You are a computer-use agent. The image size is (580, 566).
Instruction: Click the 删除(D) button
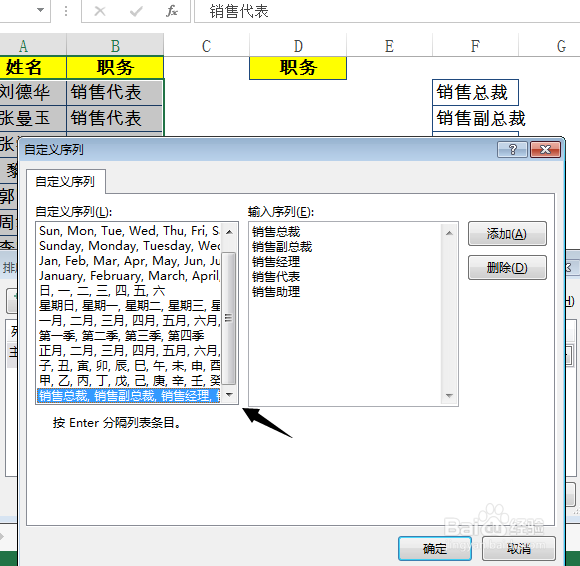(x=507, y=267)
